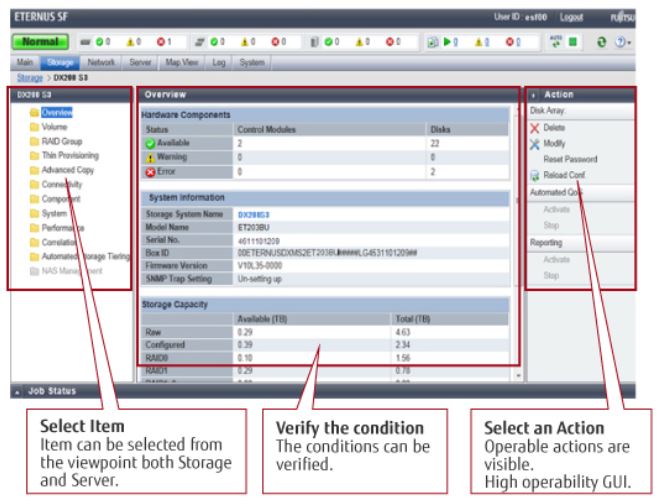Select Correlation in the left tree

point(59,242)
